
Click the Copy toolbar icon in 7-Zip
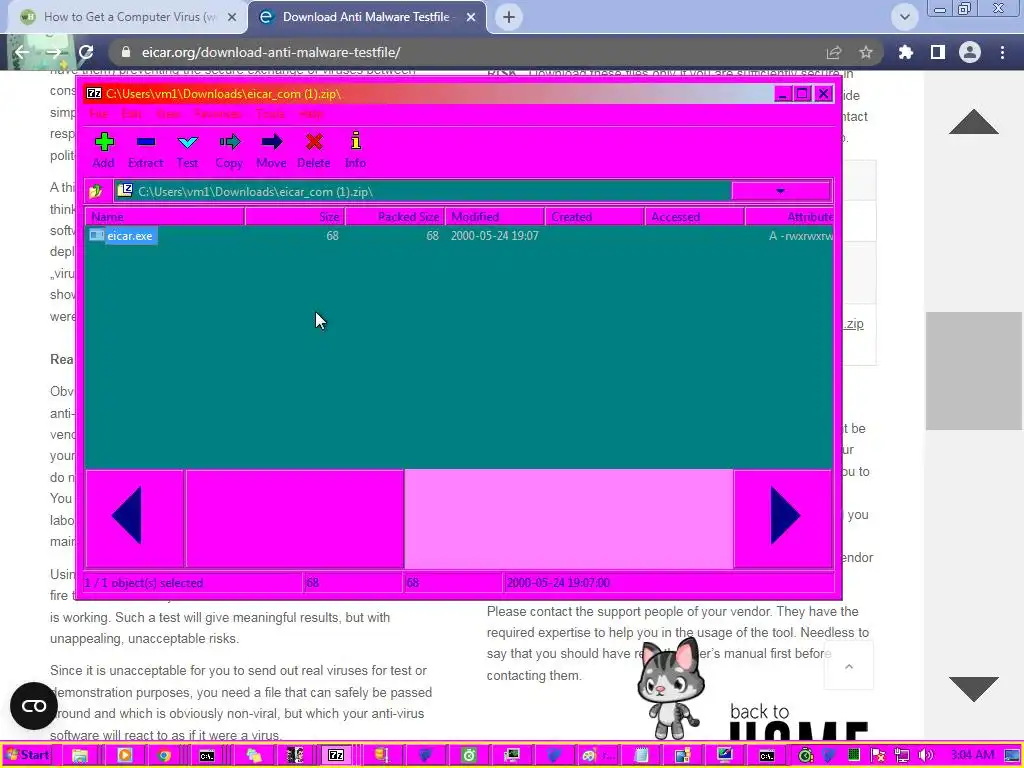229,151
